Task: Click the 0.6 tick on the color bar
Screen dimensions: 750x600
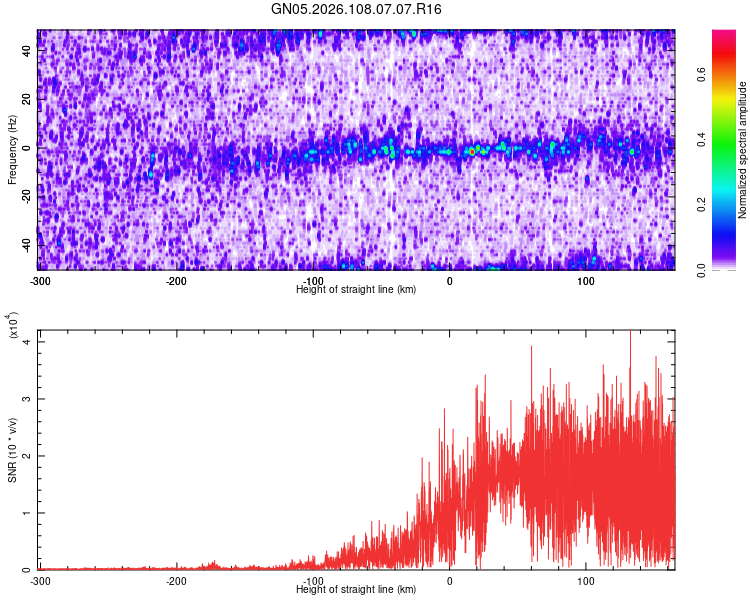Action: (701, 75)
